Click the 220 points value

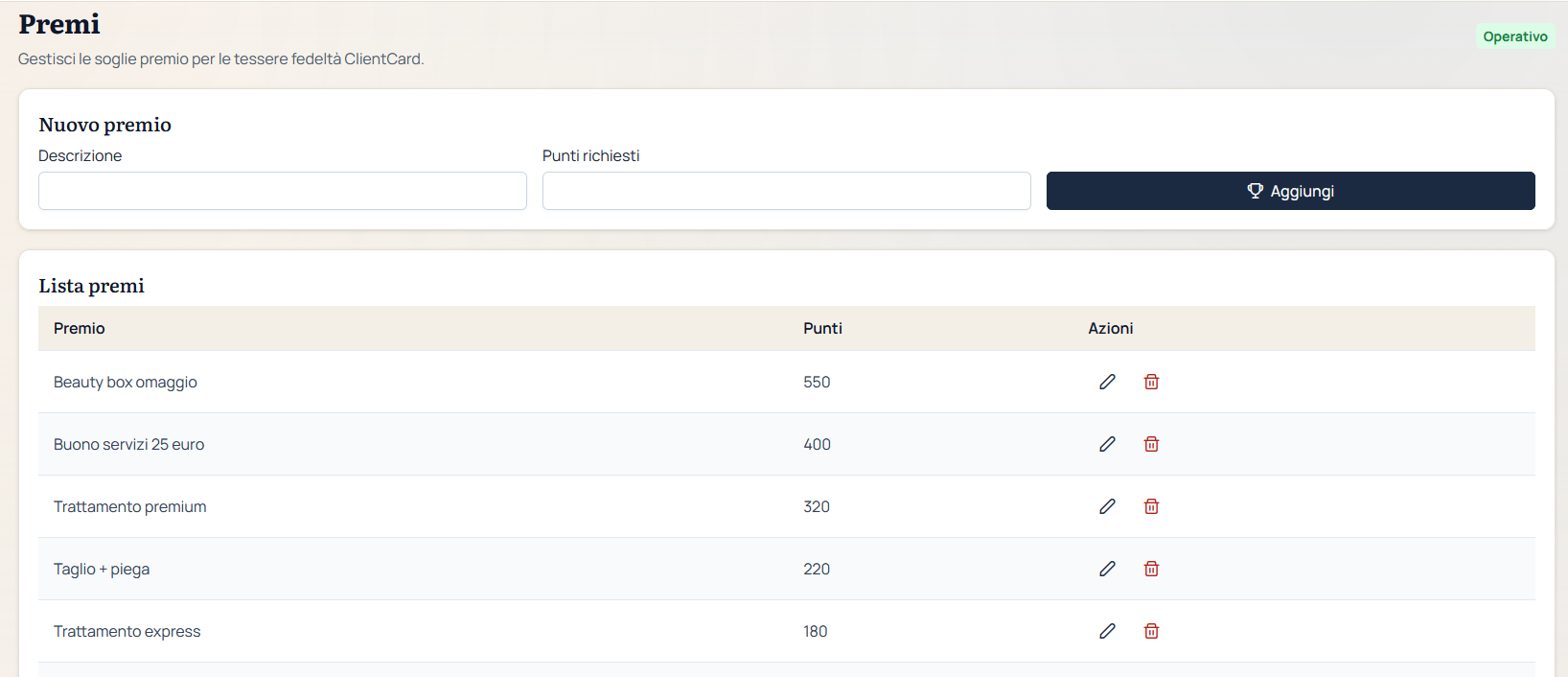pyautogui.click(x=817, y=569)
